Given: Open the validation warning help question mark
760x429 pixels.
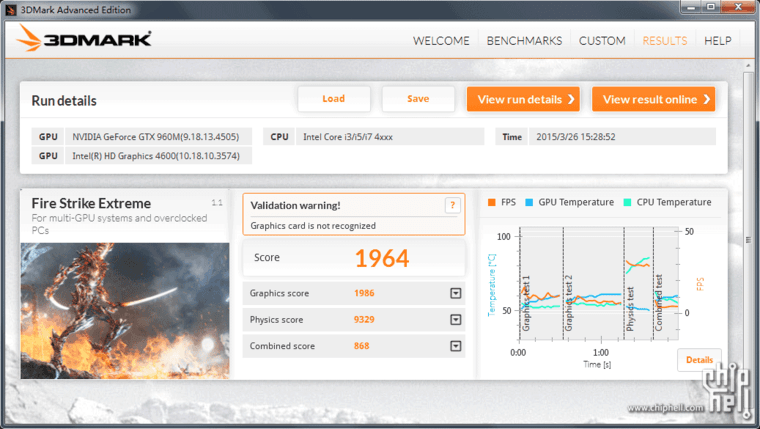Looking at the screenshot, I should click(452, 205).
